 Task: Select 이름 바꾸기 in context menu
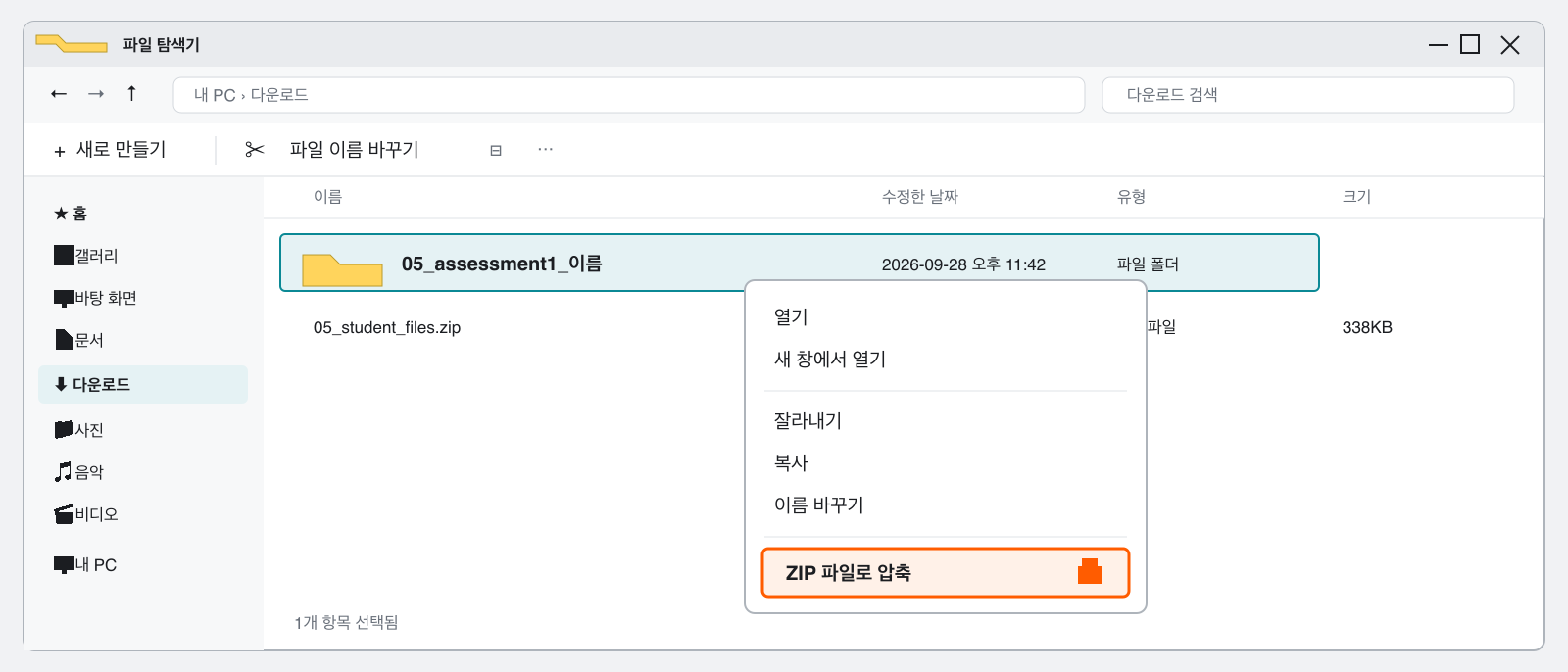(x=819, y=504)
